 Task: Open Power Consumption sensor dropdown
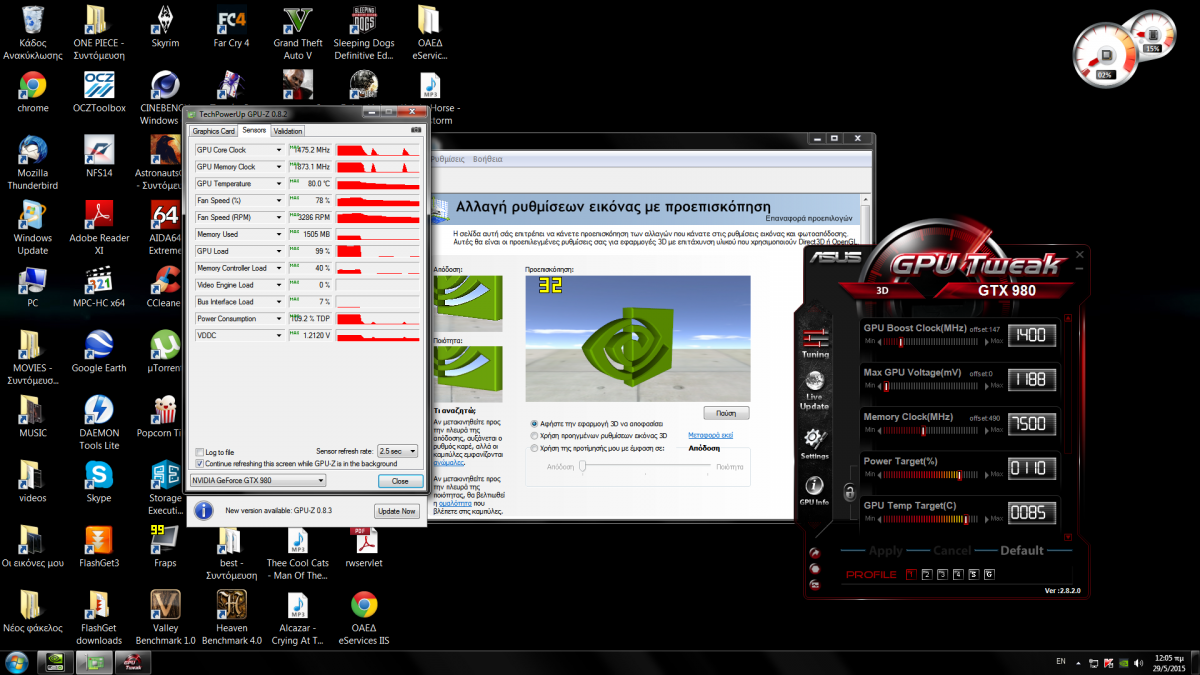(x=278, y=319)
